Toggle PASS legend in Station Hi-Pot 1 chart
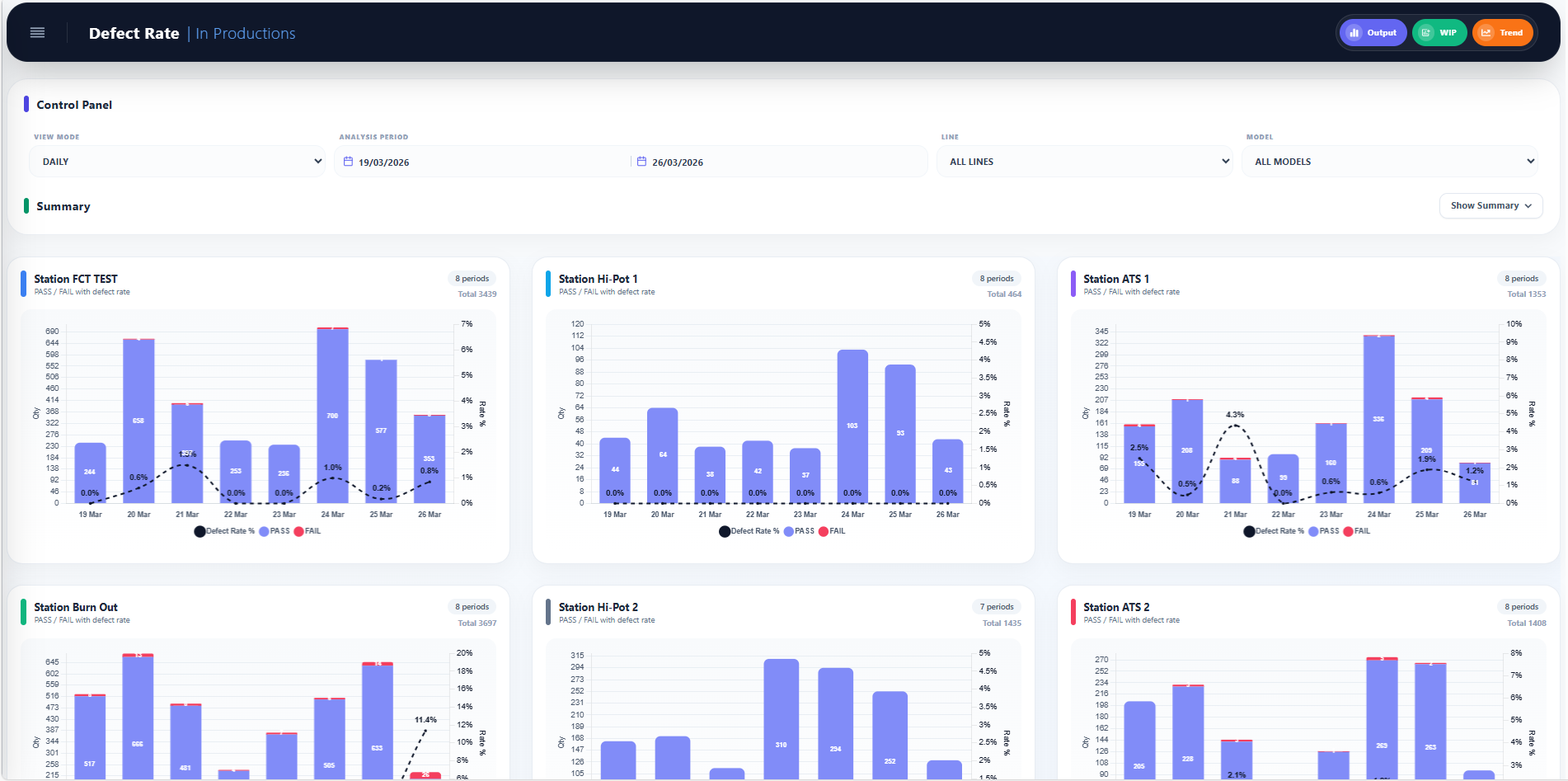 click(799, 531)
